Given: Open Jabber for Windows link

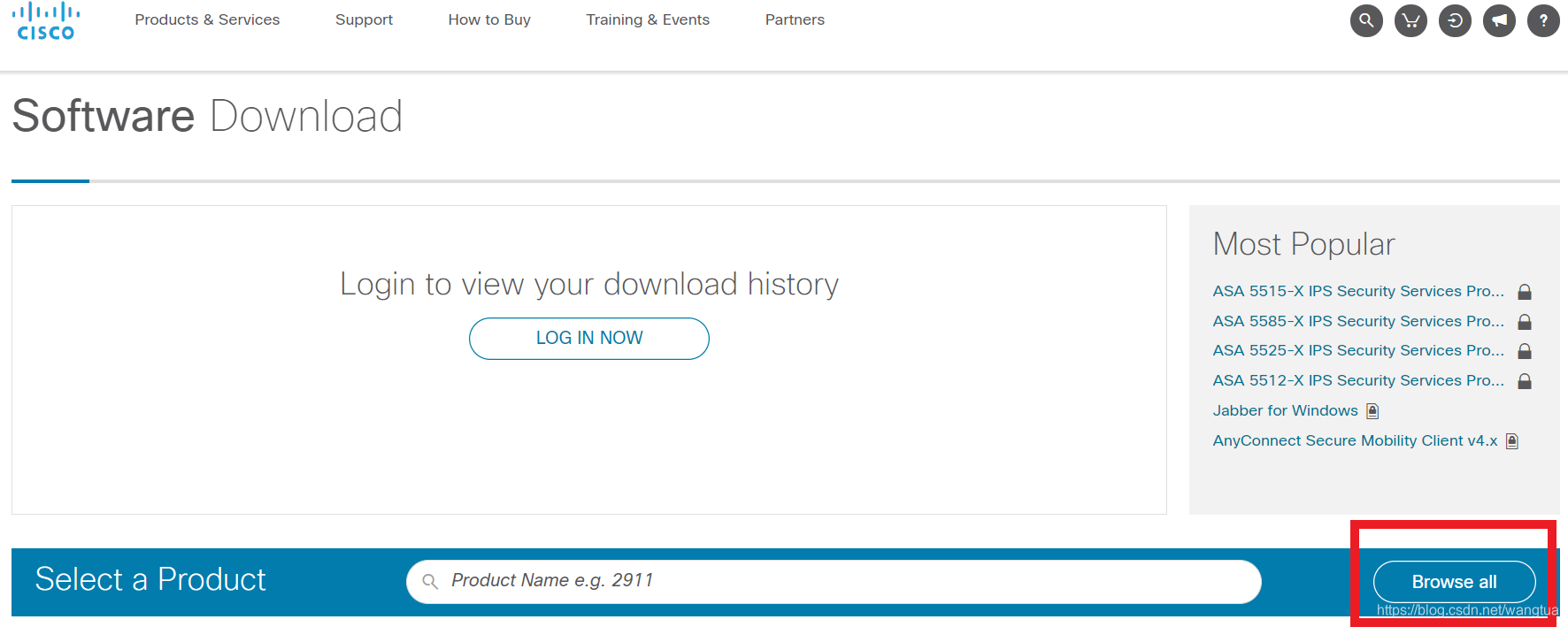Looking at the screenshot, I should (1285, 410).
